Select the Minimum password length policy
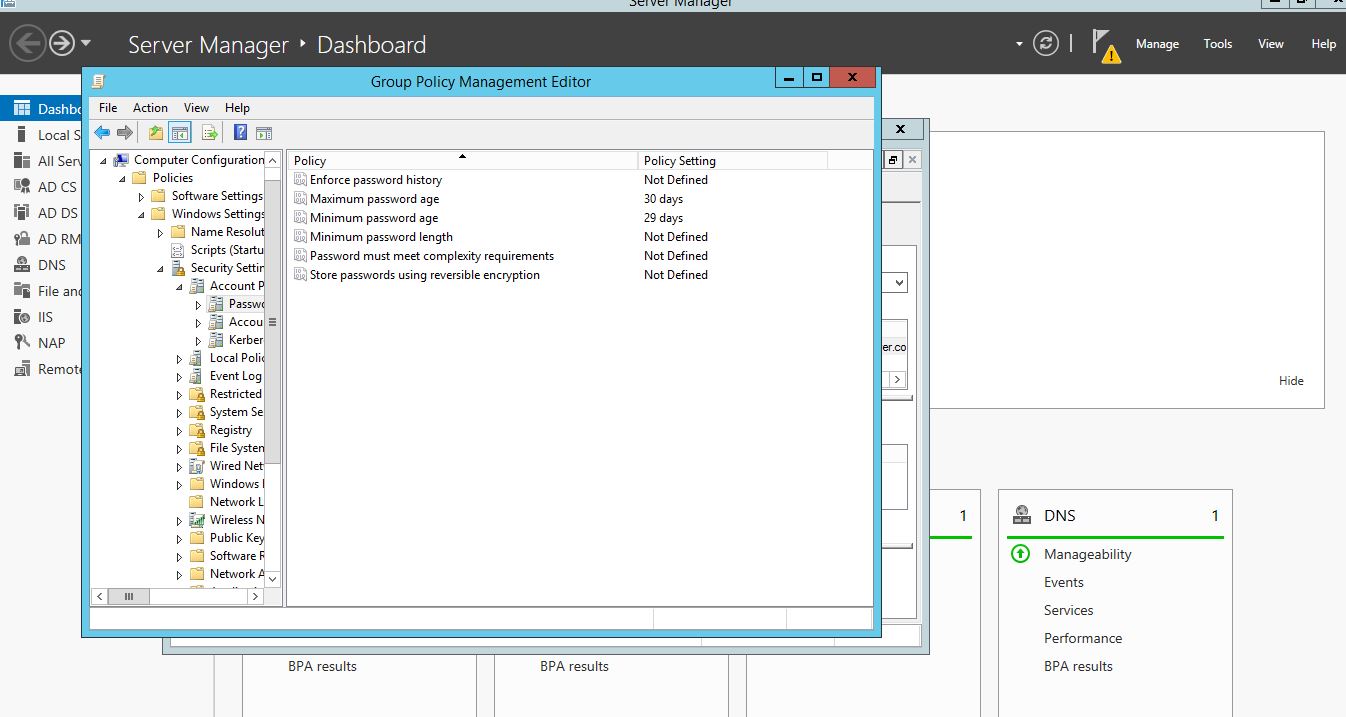The image size is (1346, 717). tap(381, 237)
